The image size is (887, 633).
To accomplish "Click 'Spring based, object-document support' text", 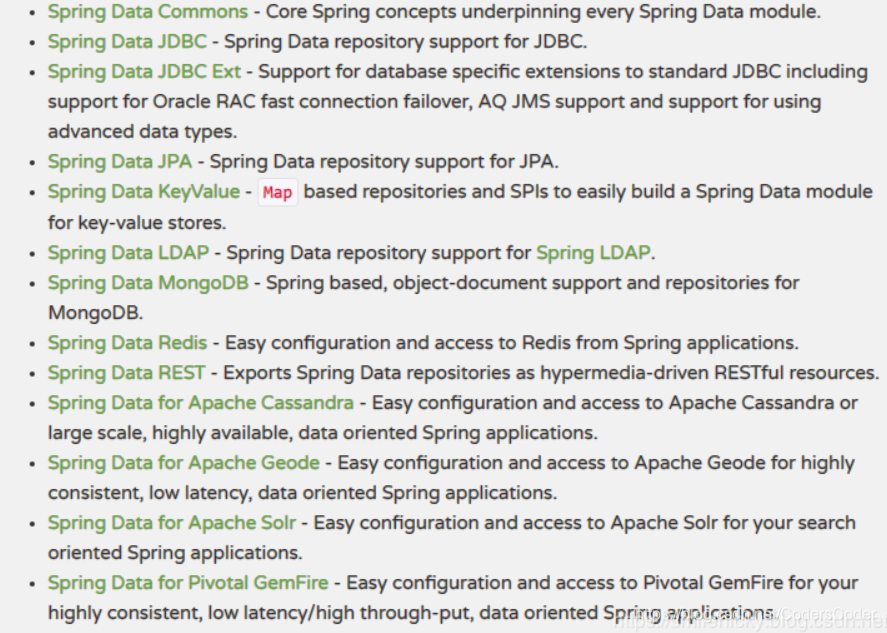I will 444,283.
